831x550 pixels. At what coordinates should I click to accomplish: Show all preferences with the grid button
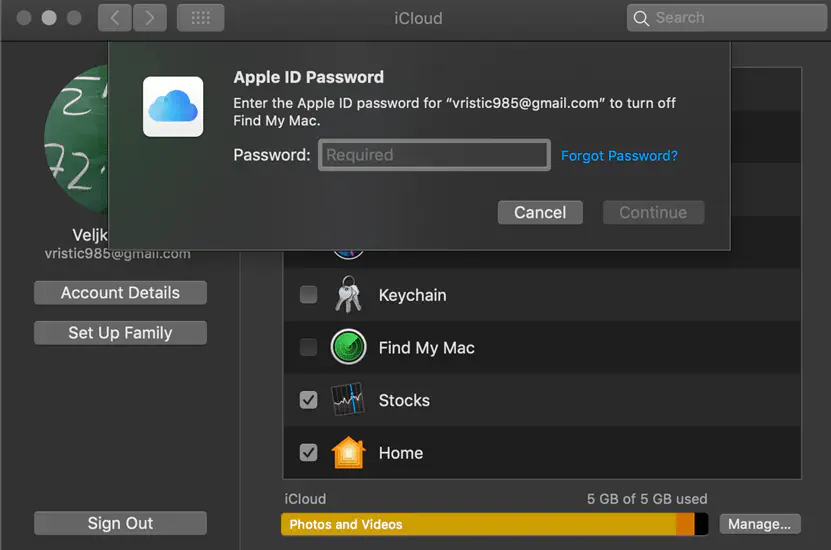(x=200, y=18)
